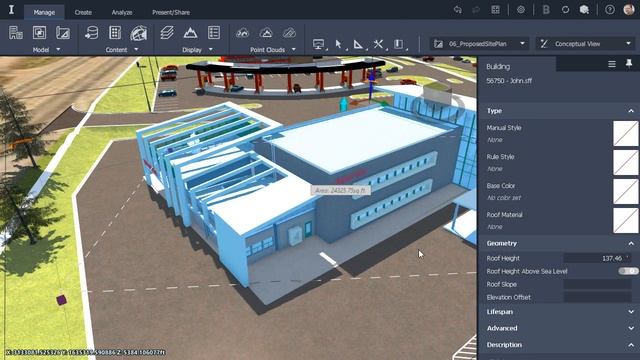This screenshot has width=640, height=360.
Task: Click the building Area tooltip label
Action: coord(341,190)
